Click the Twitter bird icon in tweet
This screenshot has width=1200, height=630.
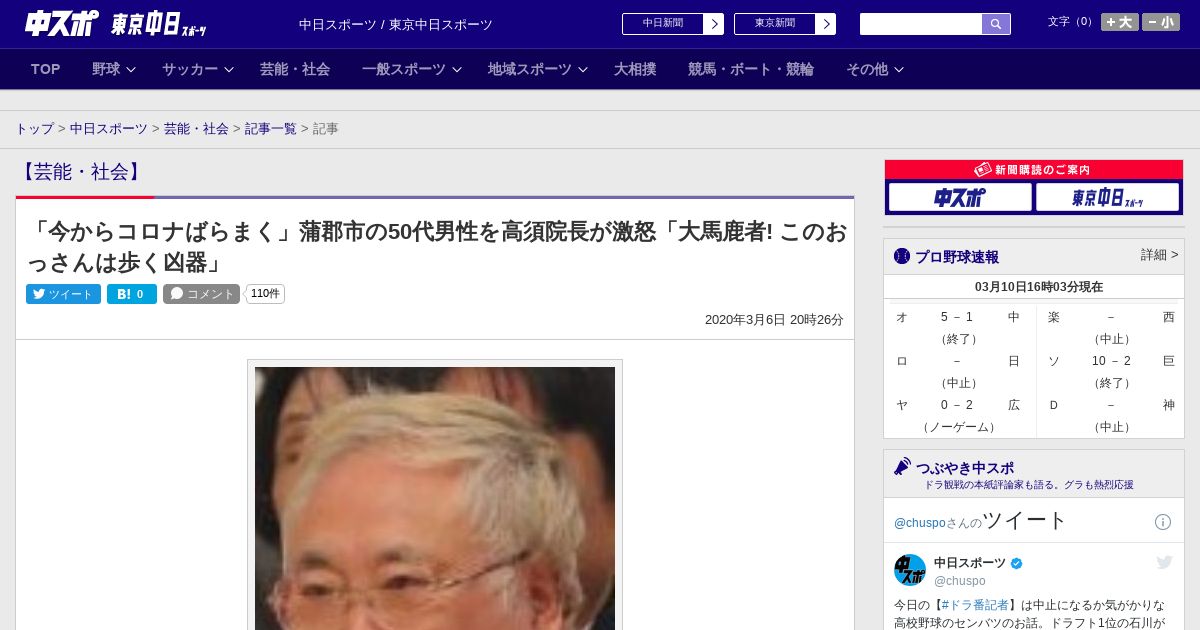click(1164, 563)
